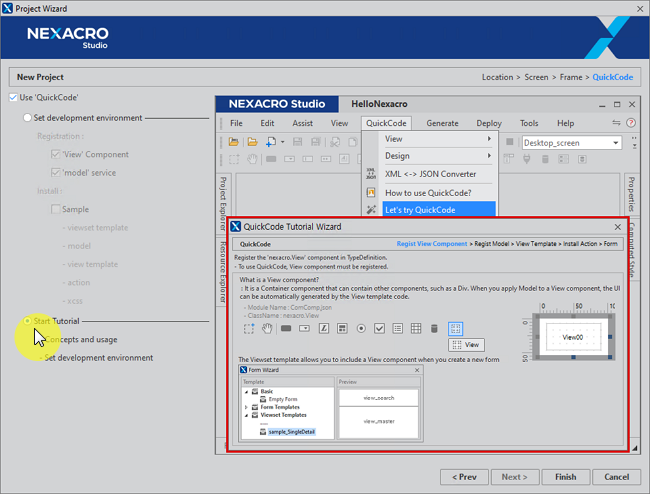Screen dimensions: 650x494
Task: Click the Grid component icon in tutorial
Action: (x=415, y=328)
